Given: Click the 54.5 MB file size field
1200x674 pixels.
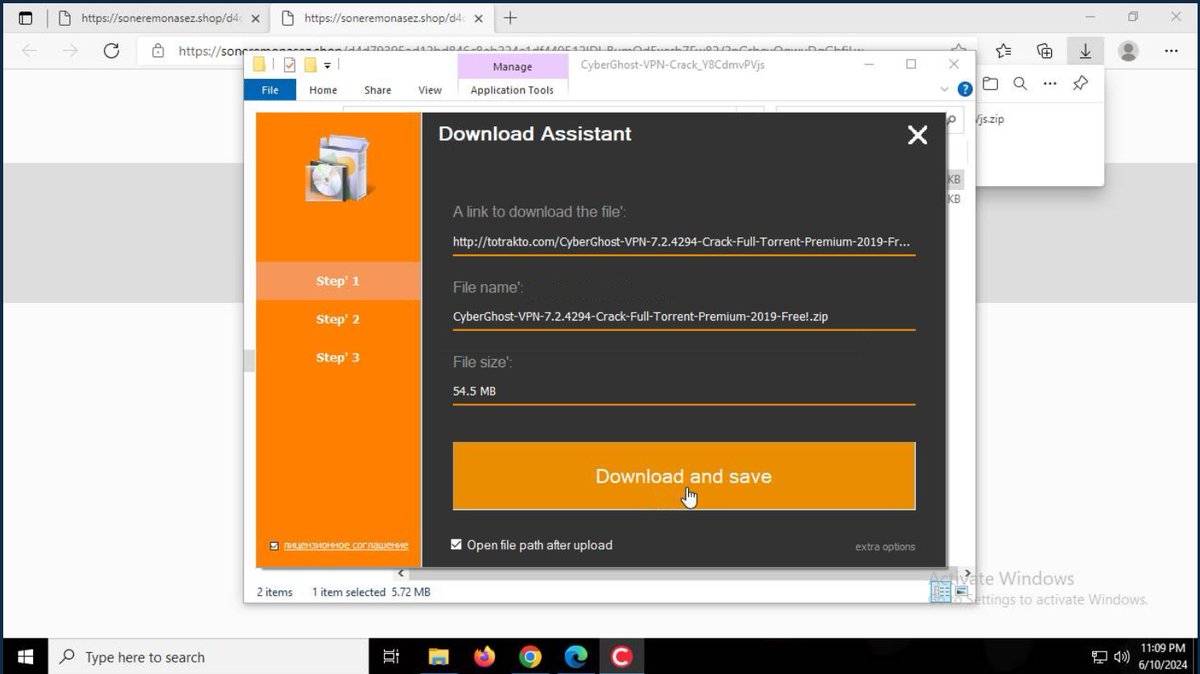Looking at the screenshot, I should click(x=684, y=391).
